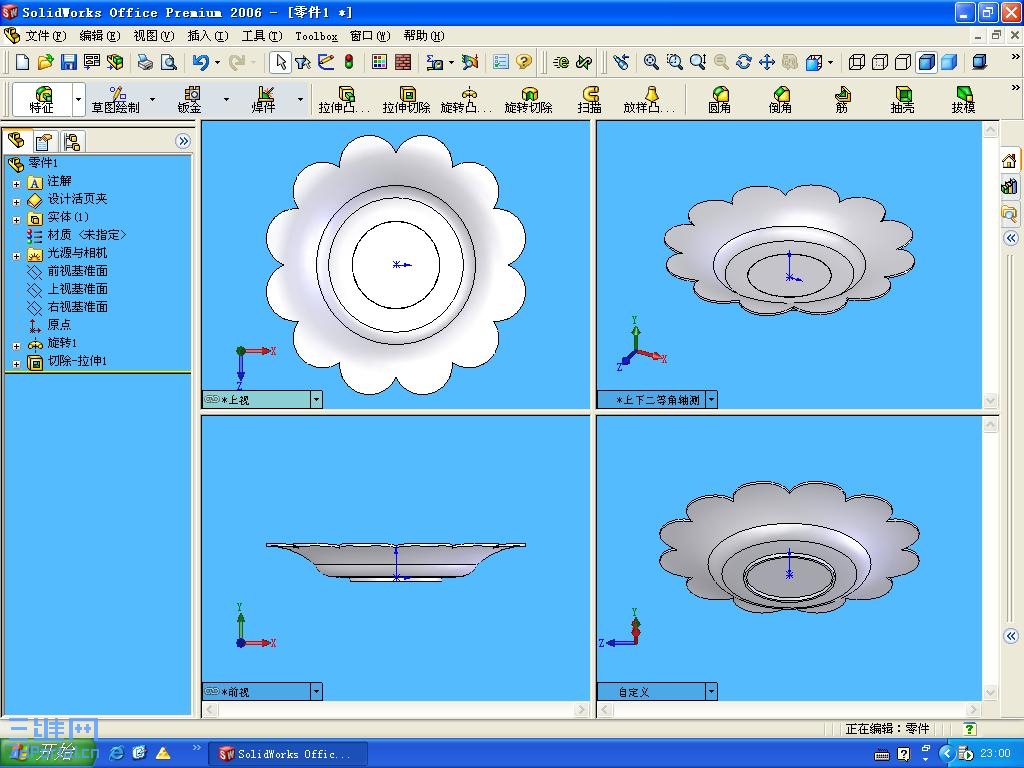
Task: Toggle Shadows in Shaded Mode
Action: 980,62
